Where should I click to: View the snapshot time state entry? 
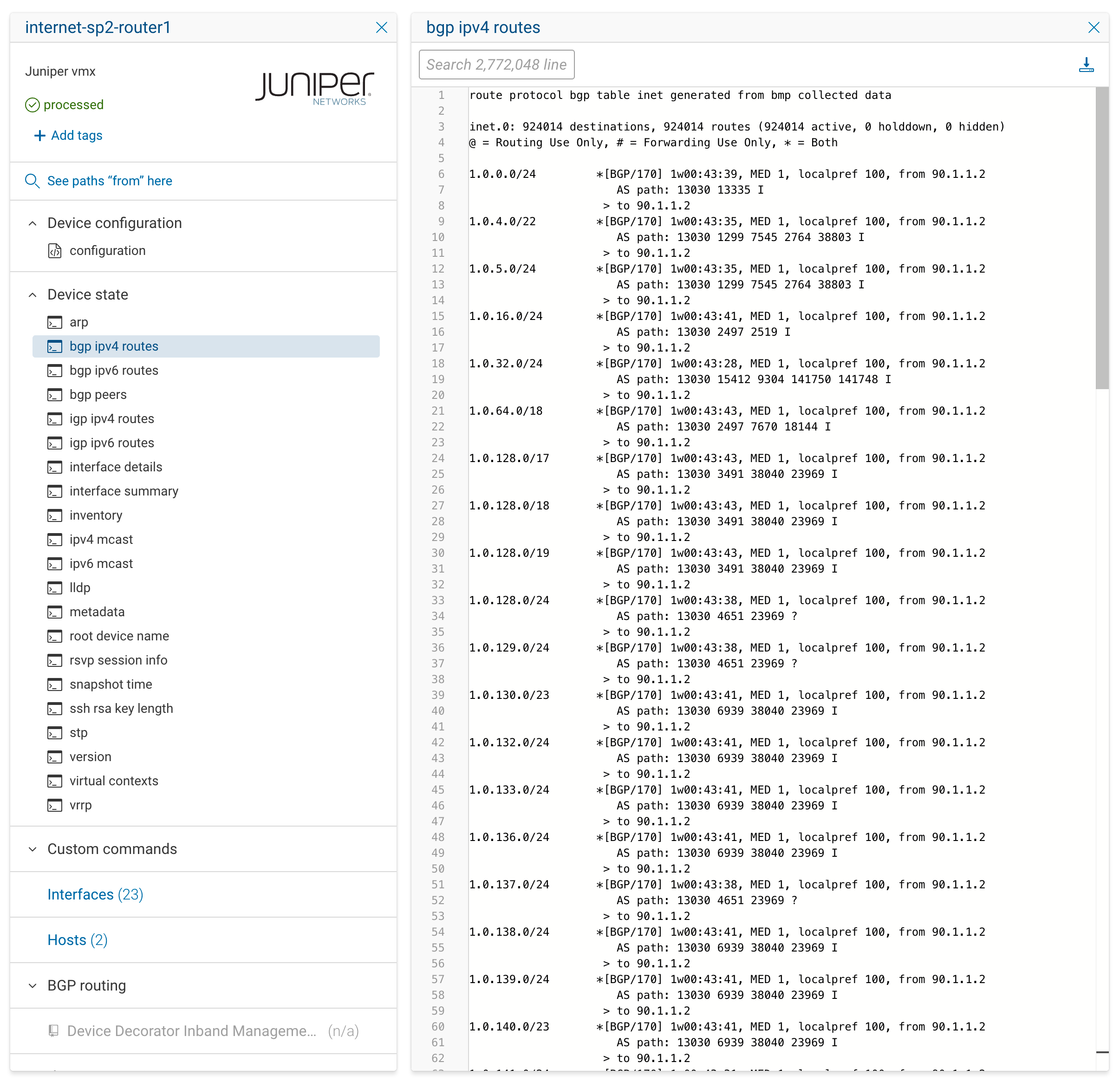[x=111, y=684]
